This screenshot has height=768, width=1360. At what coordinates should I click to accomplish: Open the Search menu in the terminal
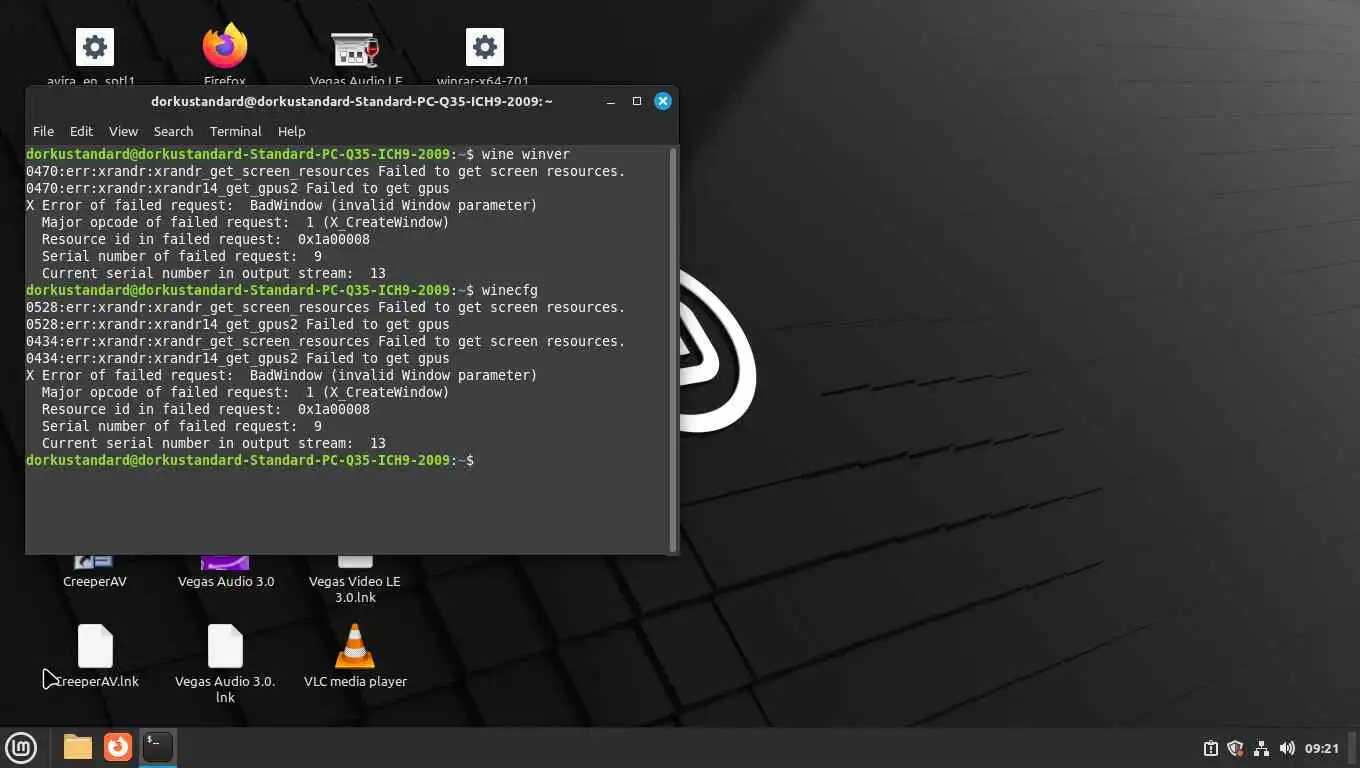click(x=173, y=131)
